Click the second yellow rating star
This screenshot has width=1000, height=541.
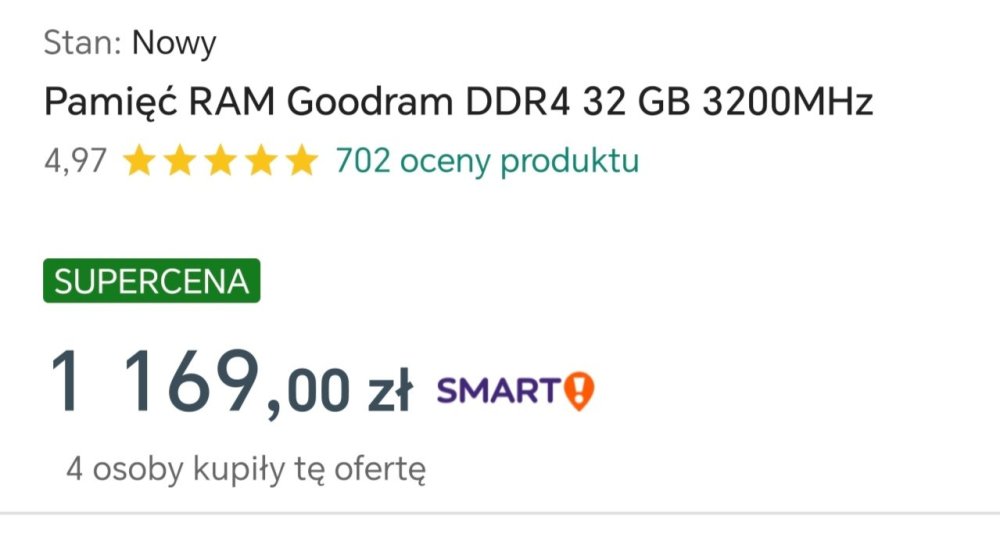pos(178,161)
